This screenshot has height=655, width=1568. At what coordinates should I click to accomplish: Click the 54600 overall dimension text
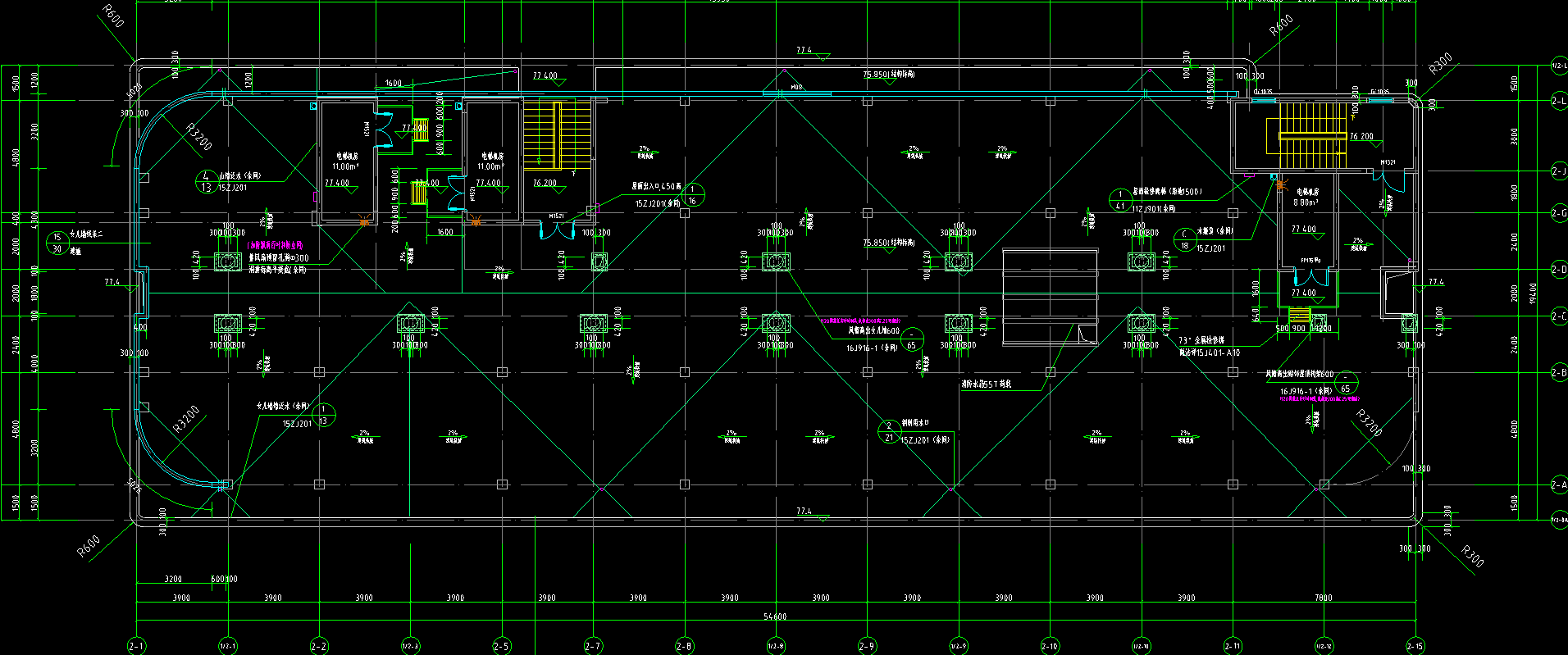pyautogui.click(x=774, y=616)
